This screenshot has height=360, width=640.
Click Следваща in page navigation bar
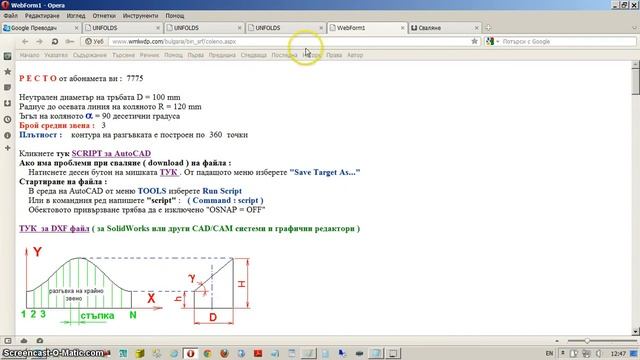coord(253,55)
